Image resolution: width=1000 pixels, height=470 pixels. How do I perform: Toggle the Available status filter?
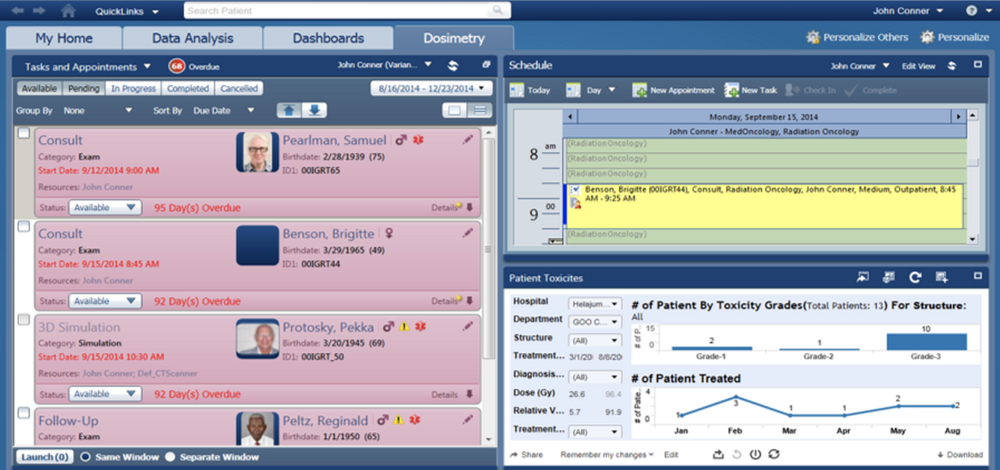click(x=40, y=89)
